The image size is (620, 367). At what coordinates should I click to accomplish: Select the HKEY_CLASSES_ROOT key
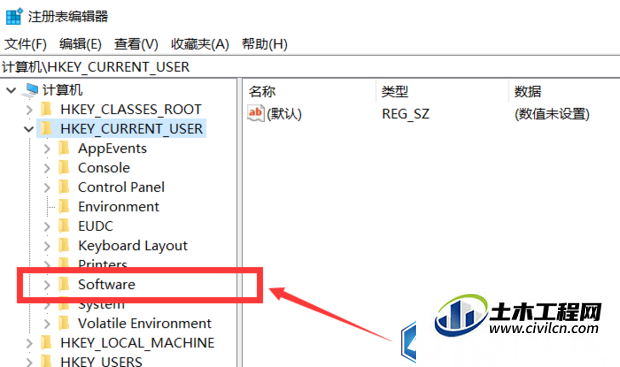pyautogui.click(x=131, y=110)
